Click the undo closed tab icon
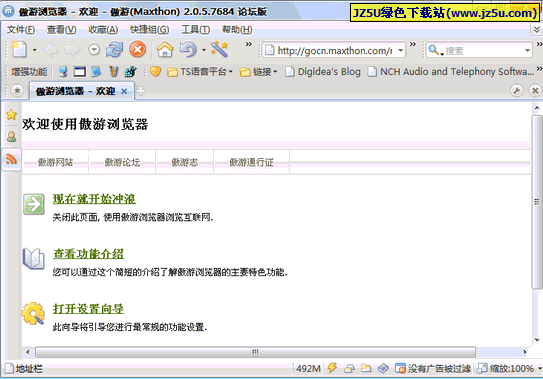The height and width of the screenshot is (379, 543). click(188, 50)
